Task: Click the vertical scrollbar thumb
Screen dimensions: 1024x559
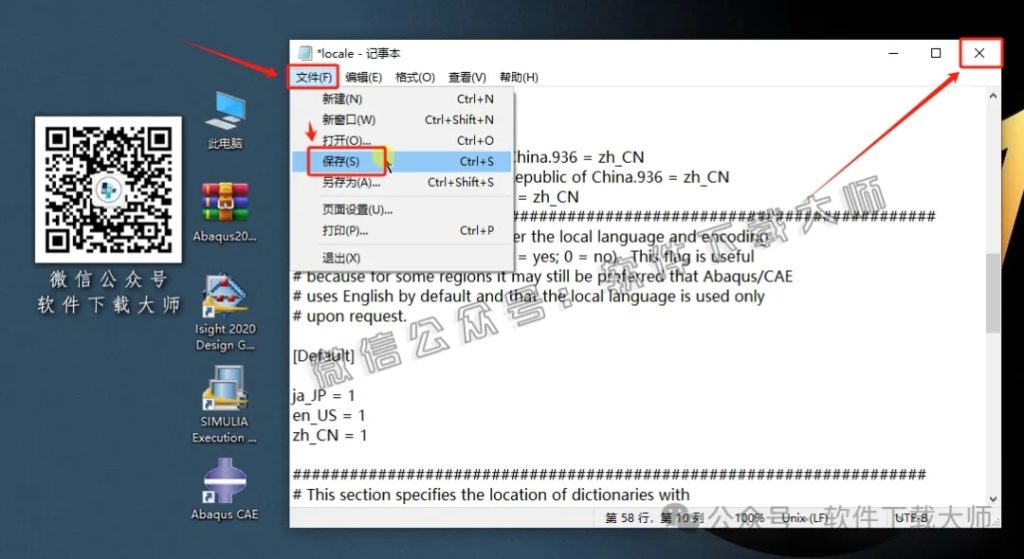Action: click(x=993, y=293)
